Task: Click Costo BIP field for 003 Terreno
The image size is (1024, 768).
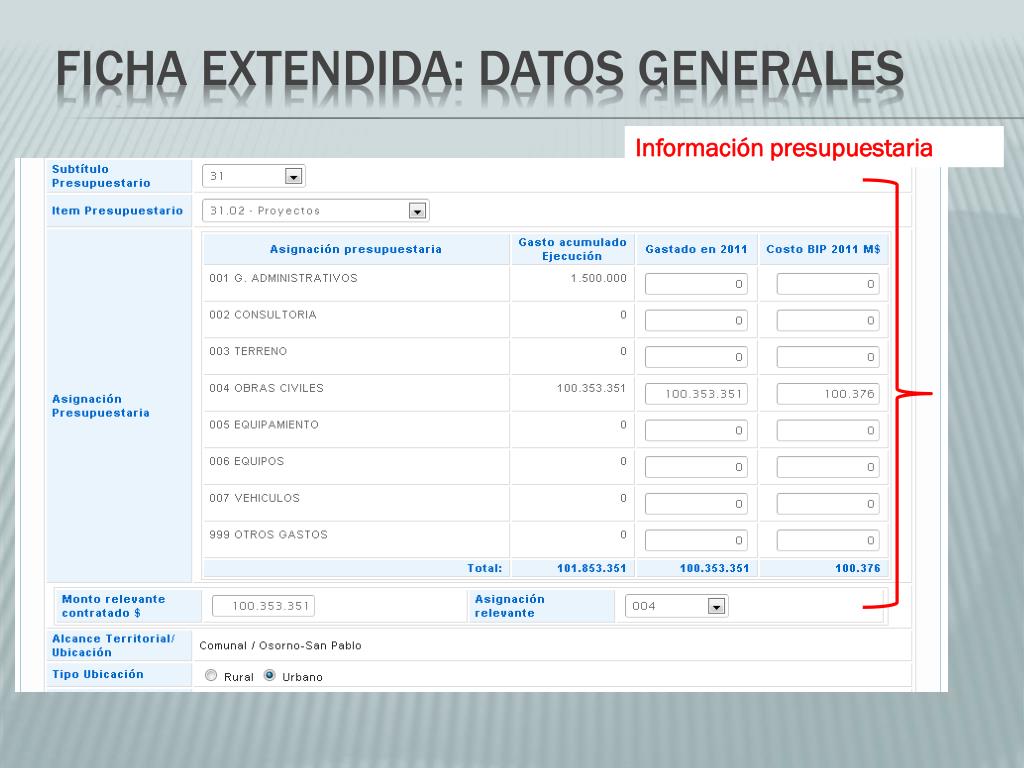Action: [x=827, y=357]
